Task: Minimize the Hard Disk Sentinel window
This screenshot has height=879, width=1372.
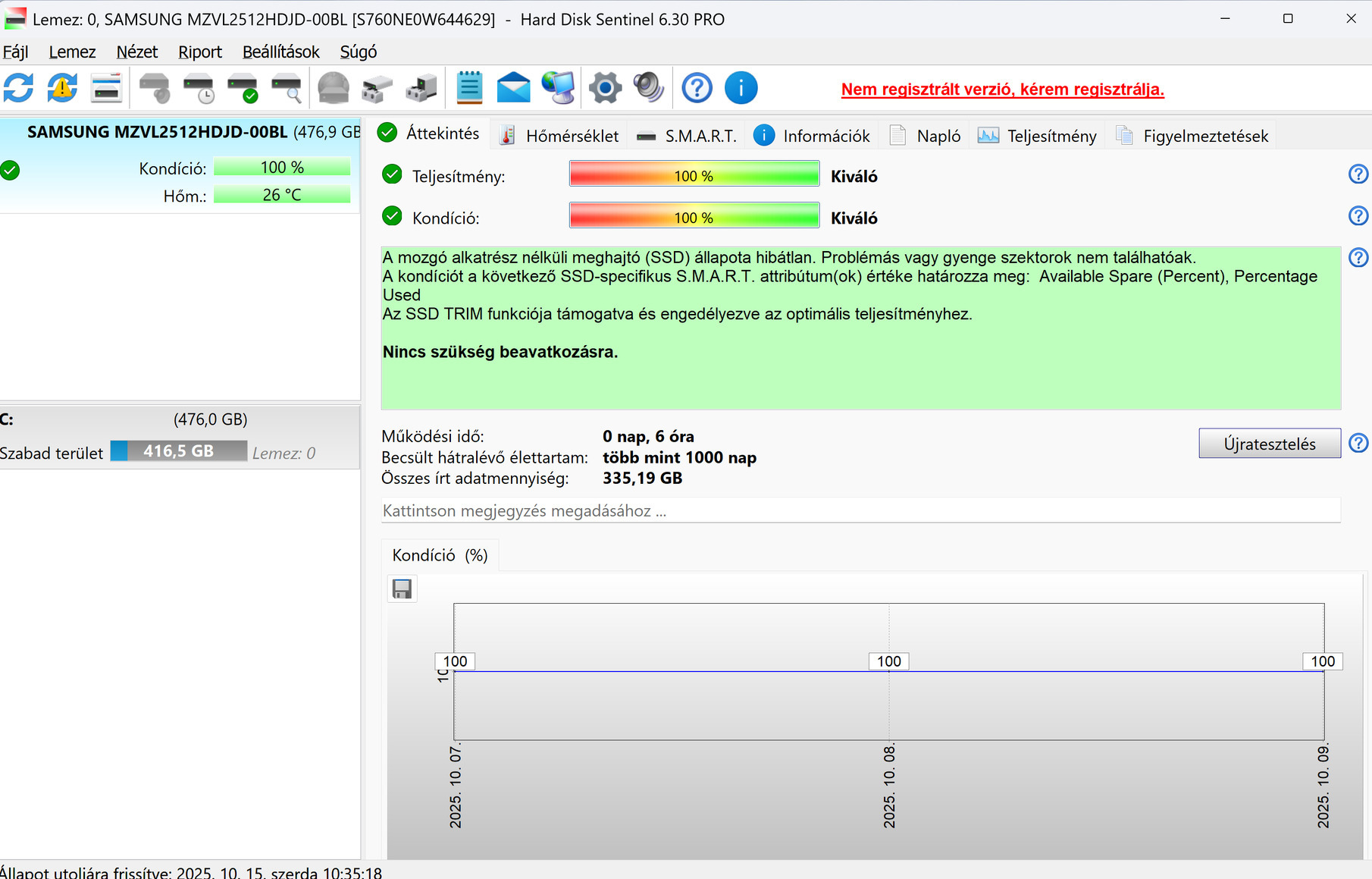Action: coord(1225,19)
